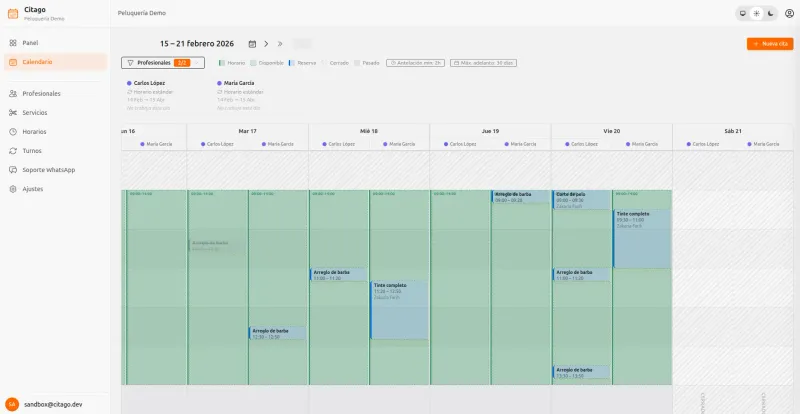Image resolution: width=800 pixels, height=414 pixels.
Task: Open Soporte WhatsApp in sidebar
Action: pyautogui.click(x=48, y=169)
